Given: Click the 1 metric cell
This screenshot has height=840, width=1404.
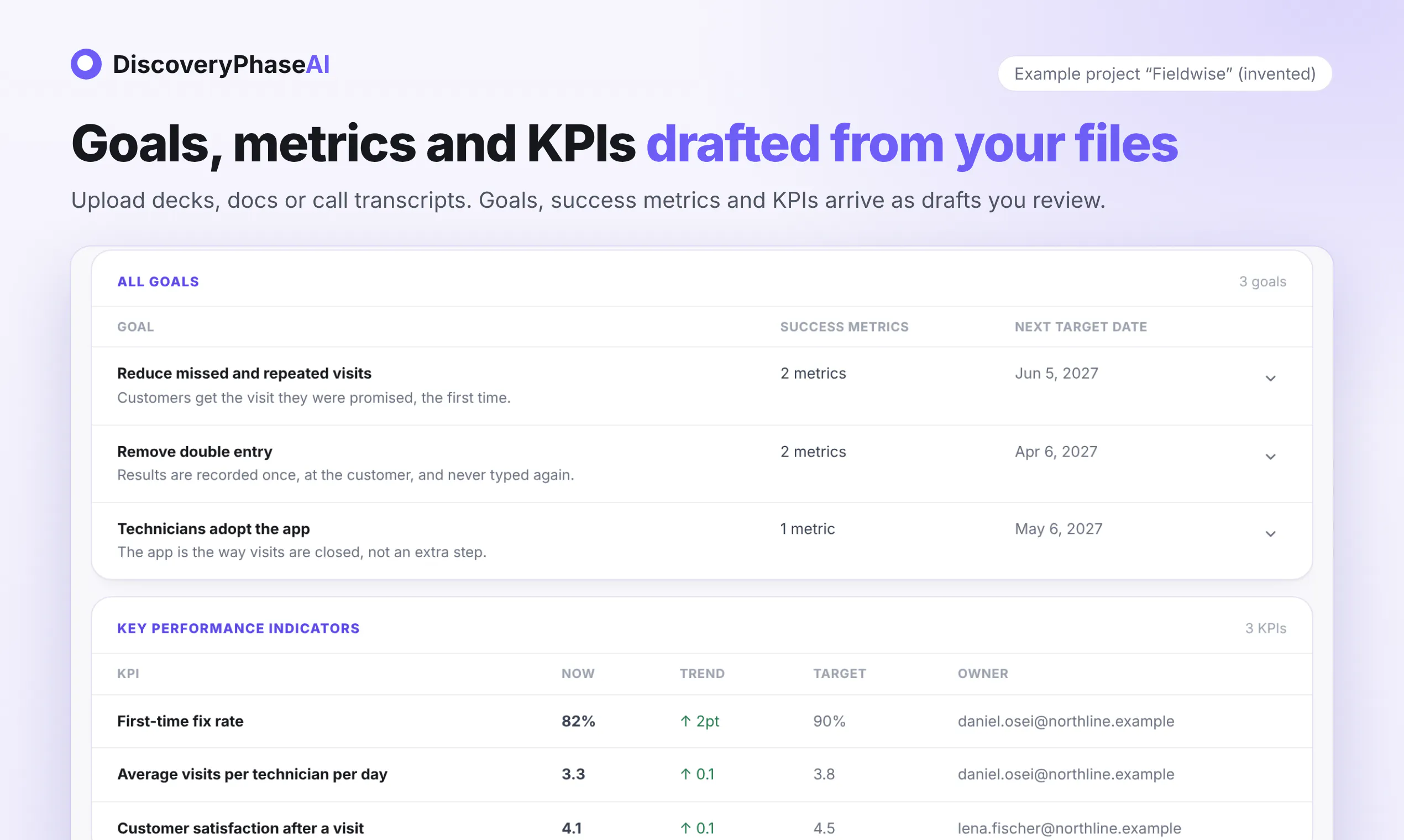Looking at the screenshot, I should coord(807,529).
